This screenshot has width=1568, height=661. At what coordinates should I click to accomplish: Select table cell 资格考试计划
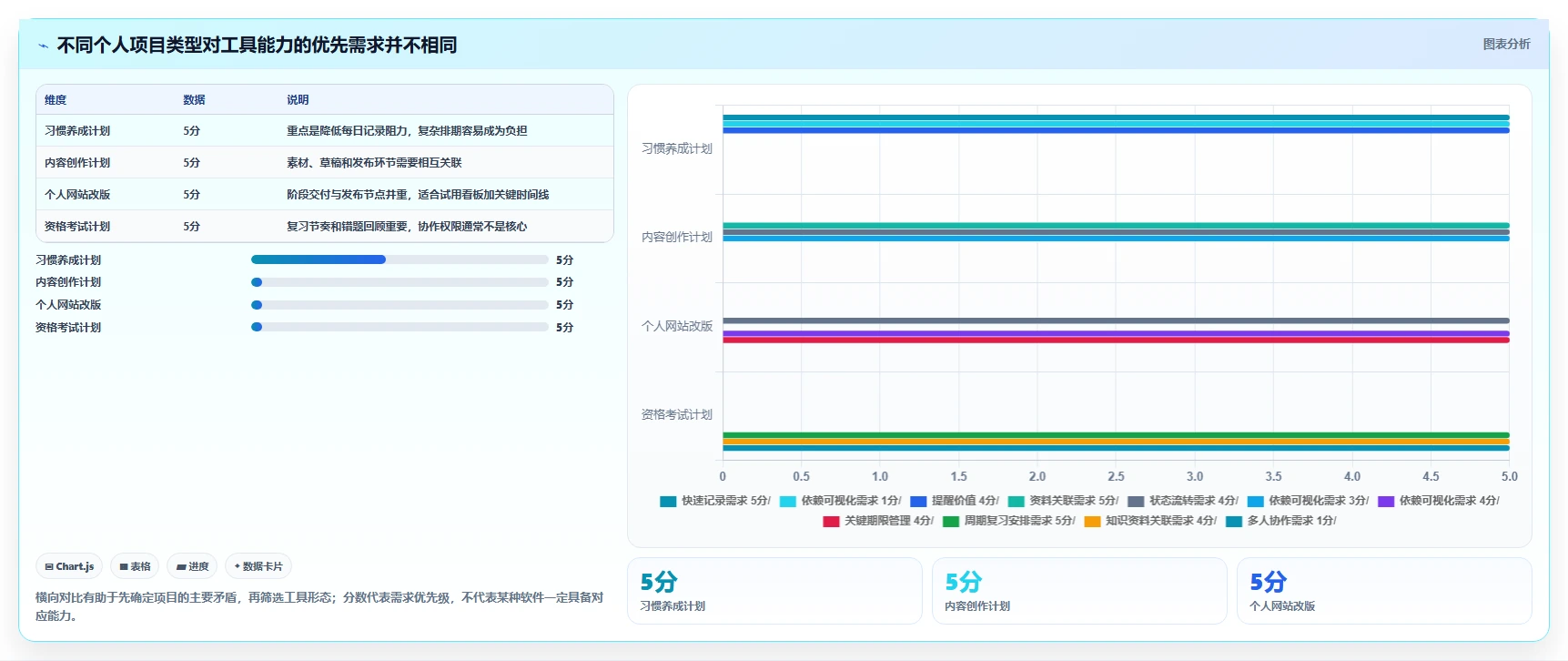tap(77, 227)
